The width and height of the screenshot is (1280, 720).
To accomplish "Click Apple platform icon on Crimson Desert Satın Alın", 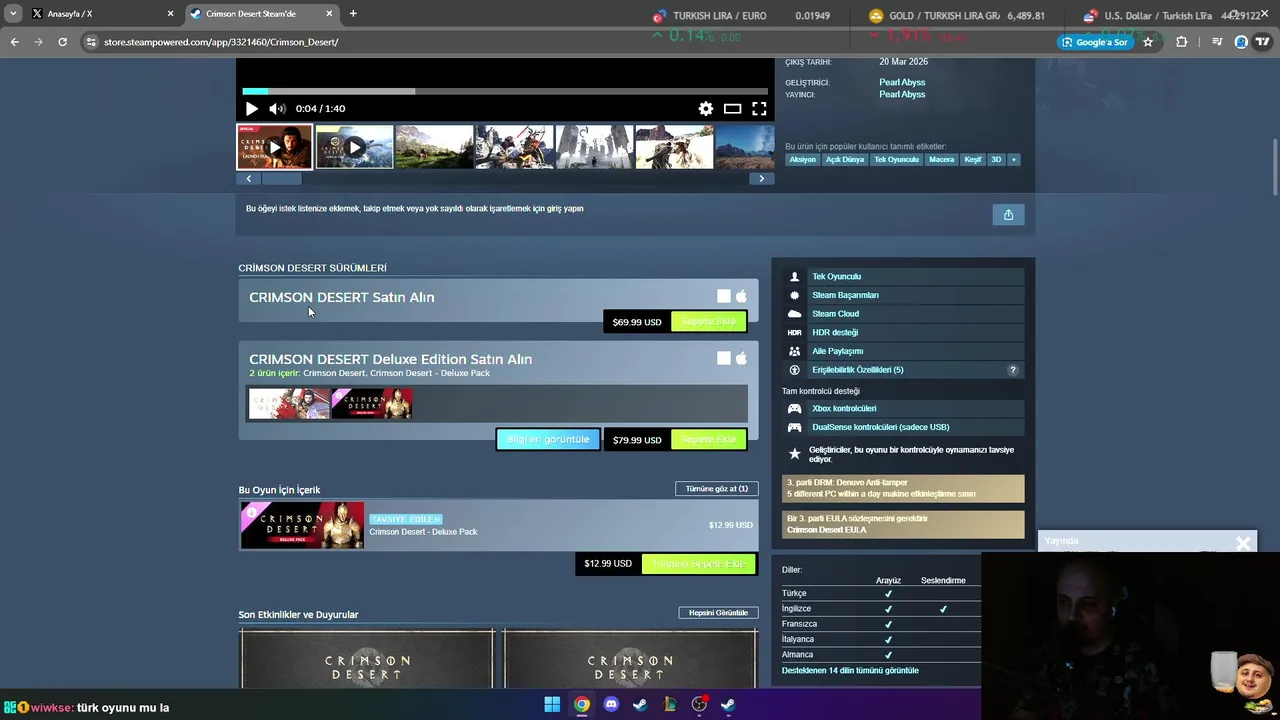I will (x=741, y=296).
